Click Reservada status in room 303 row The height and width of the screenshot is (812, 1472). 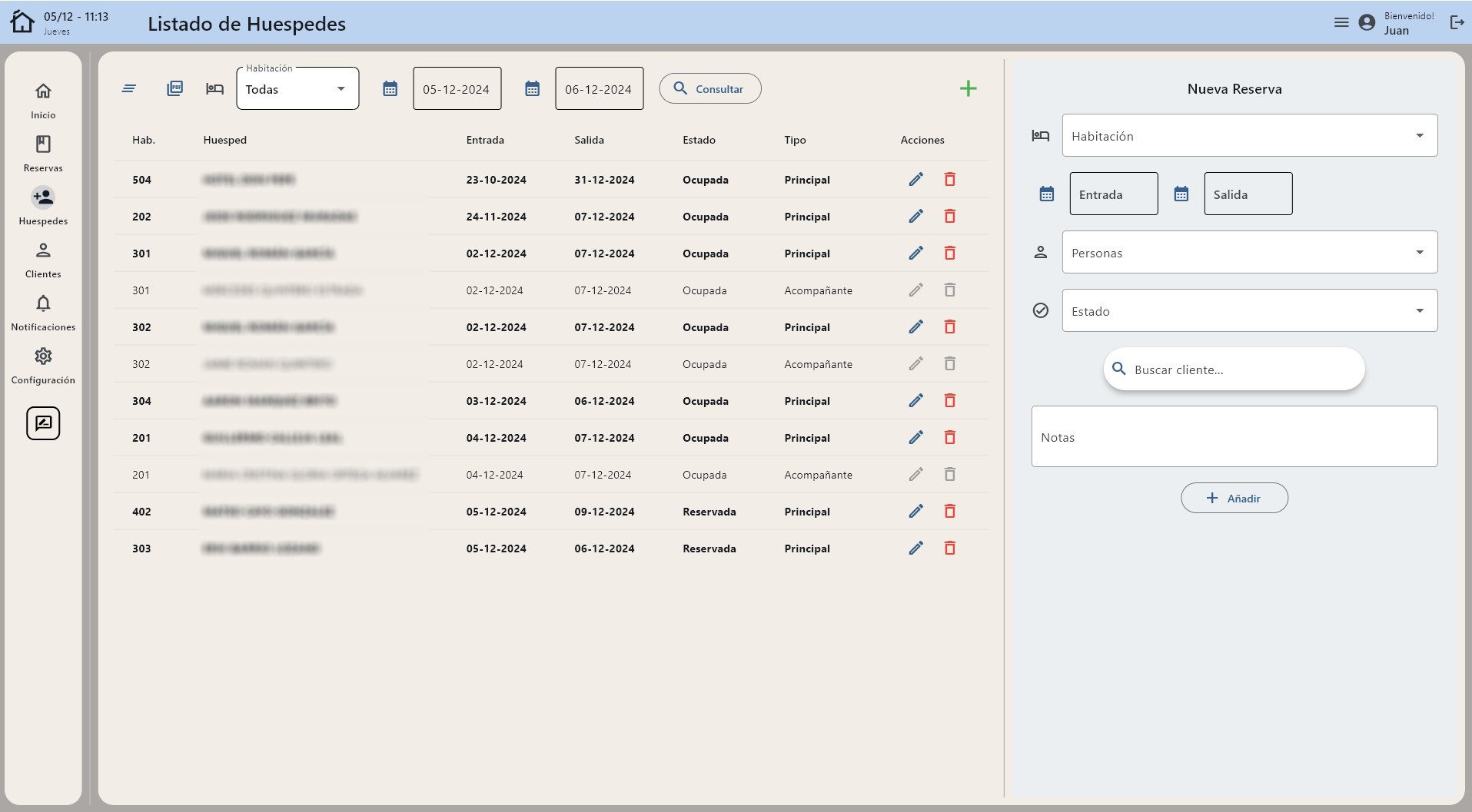[709, 549]
